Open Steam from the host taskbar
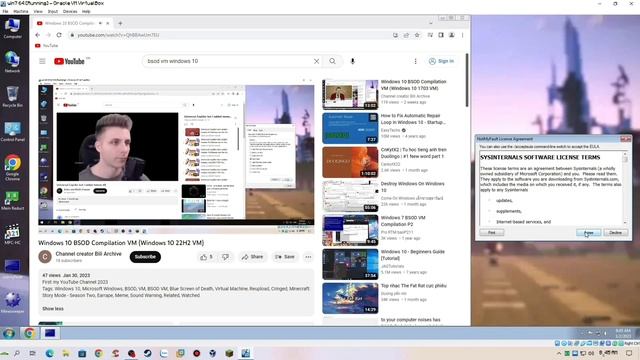The width and height of the screenshot is (640, 360). click(147, 353)
